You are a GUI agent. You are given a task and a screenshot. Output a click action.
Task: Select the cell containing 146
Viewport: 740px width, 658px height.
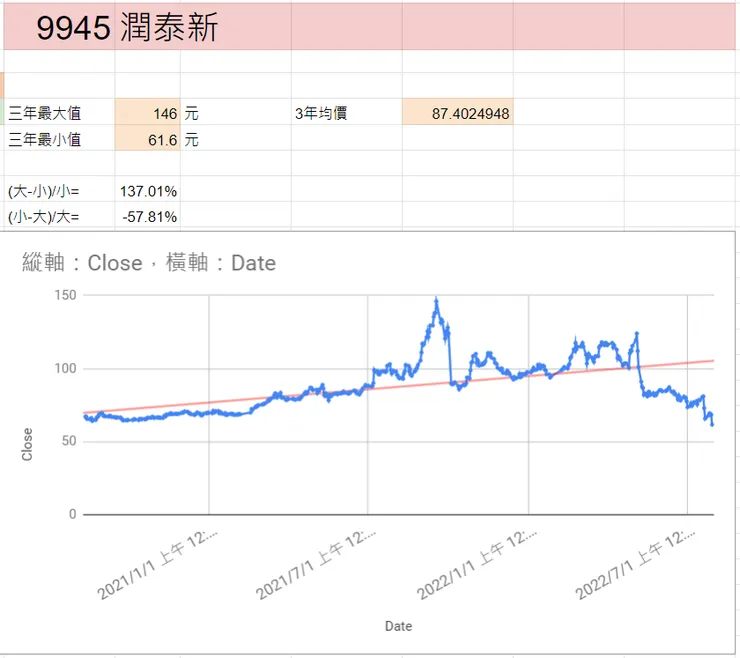(x=147, y=112)
